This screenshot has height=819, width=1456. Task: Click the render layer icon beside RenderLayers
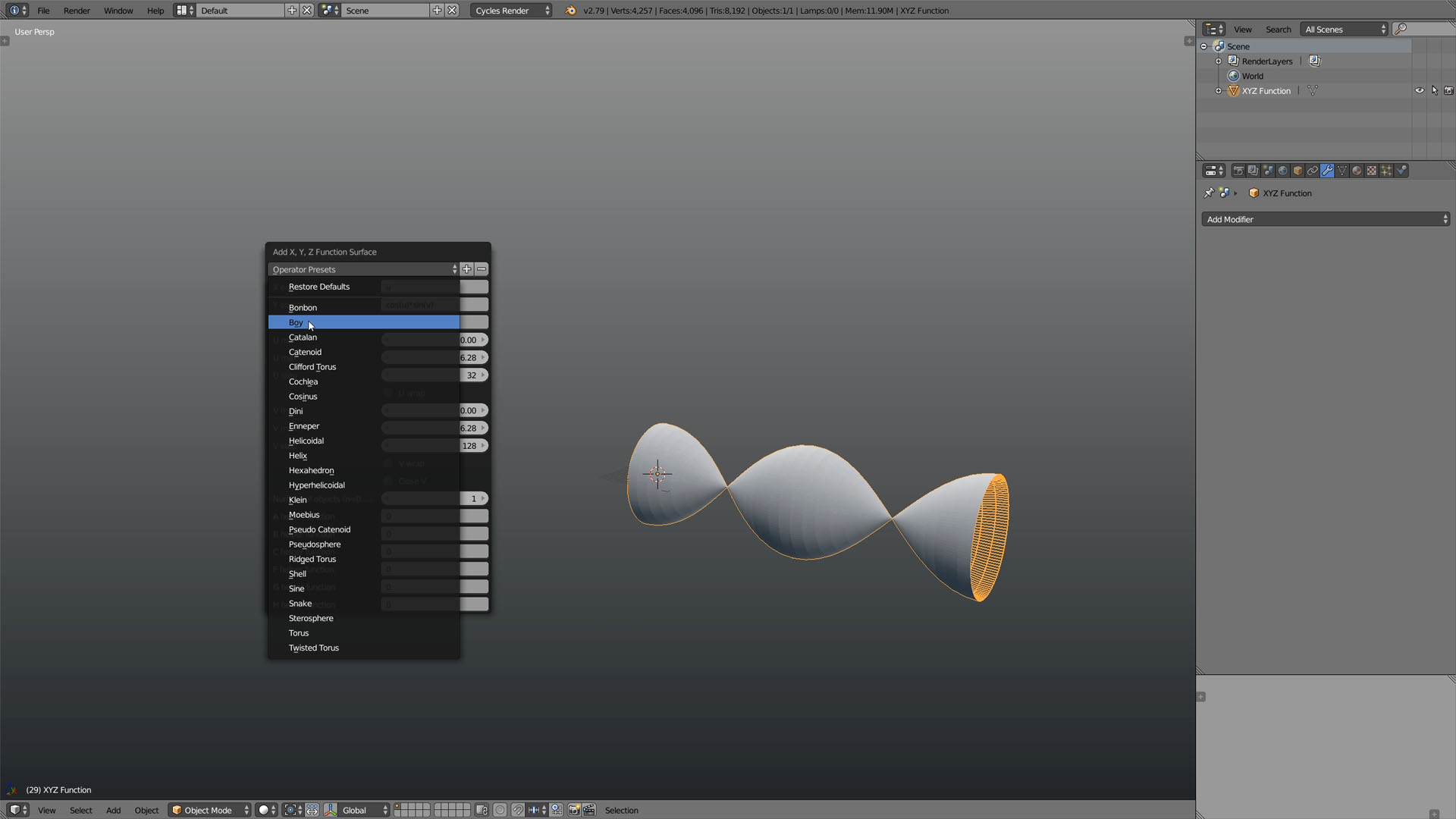(x=1315, y=61)
